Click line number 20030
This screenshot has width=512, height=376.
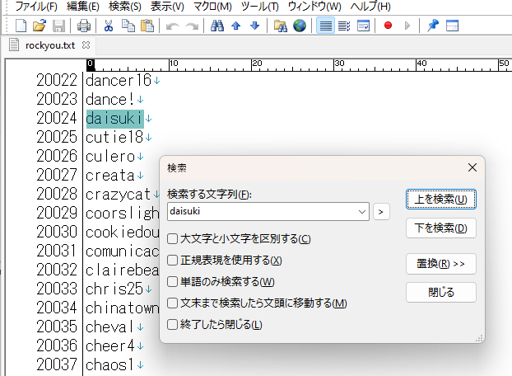[57, 232]
